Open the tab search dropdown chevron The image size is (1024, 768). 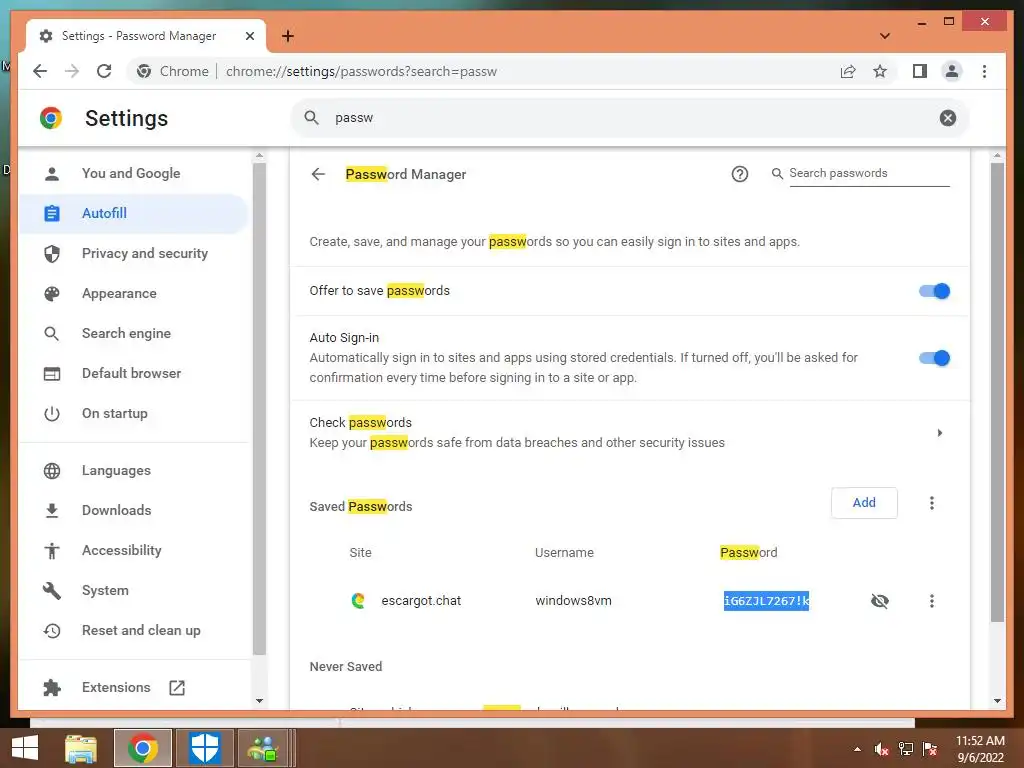pos(884,36)
